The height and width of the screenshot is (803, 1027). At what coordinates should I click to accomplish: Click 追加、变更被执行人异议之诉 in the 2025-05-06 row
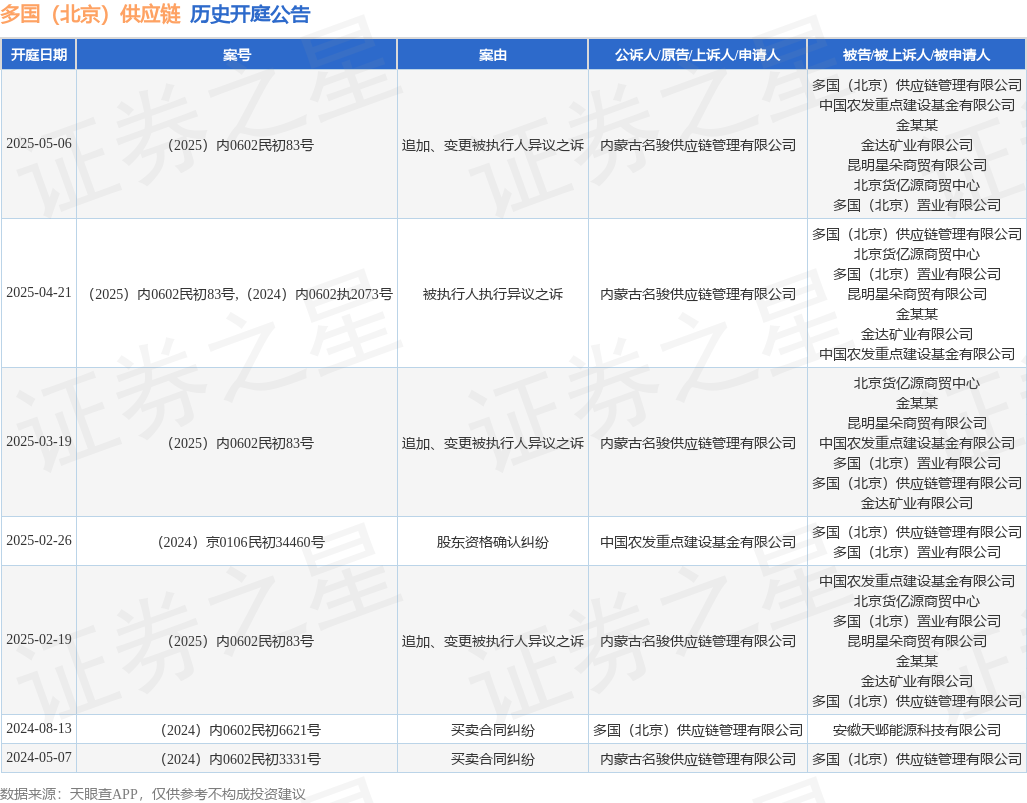click(493, 145)
